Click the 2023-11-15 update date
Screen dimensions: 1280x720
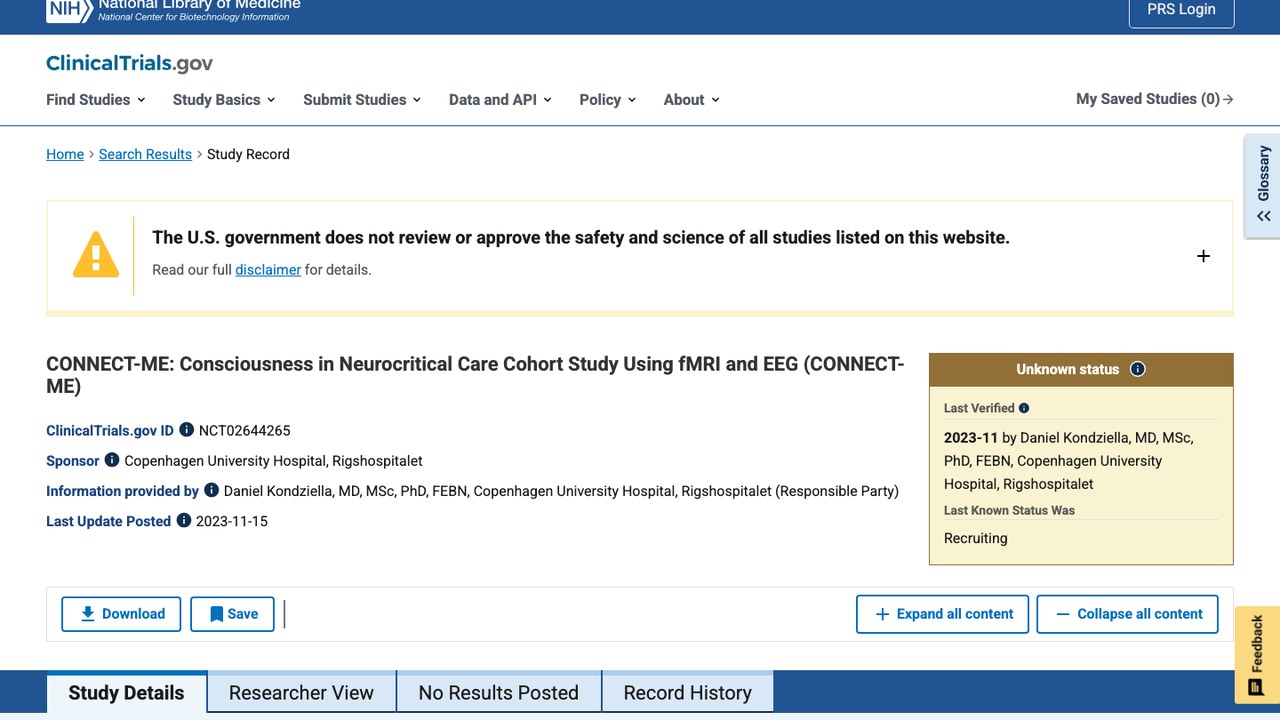(x=232, y=521)
